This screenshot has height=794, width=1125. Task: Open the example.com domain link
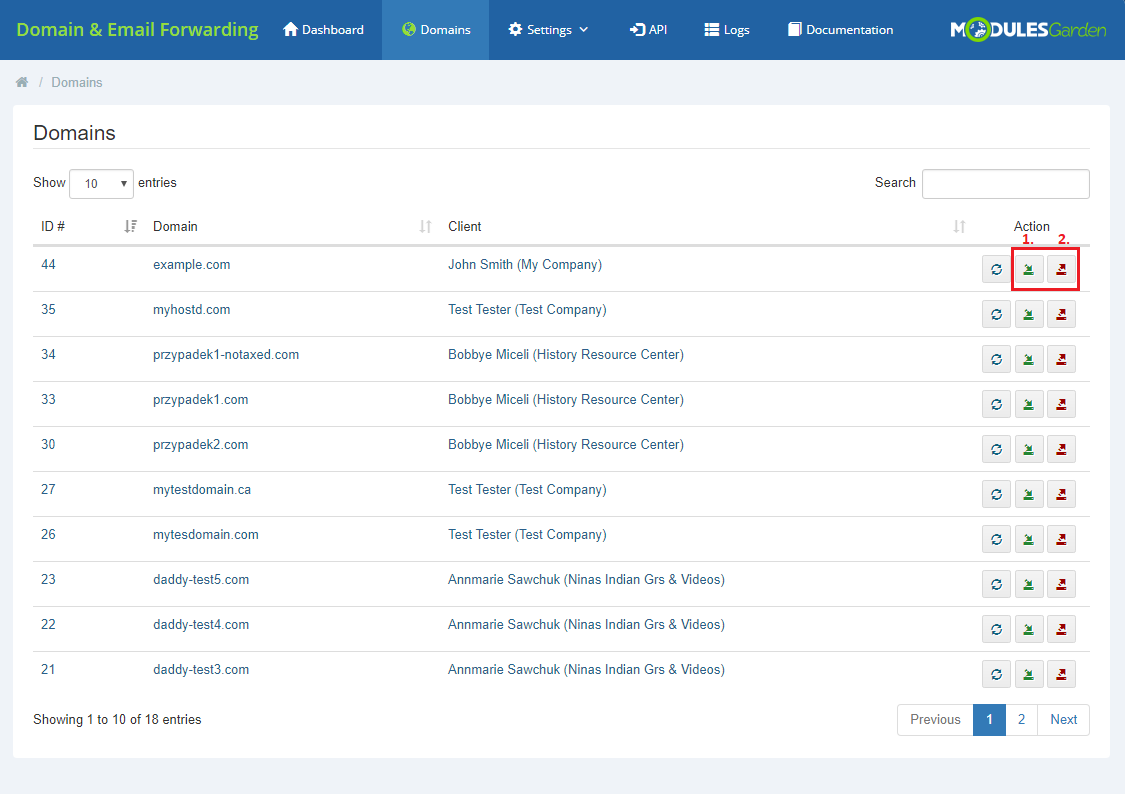coord(192,265)
